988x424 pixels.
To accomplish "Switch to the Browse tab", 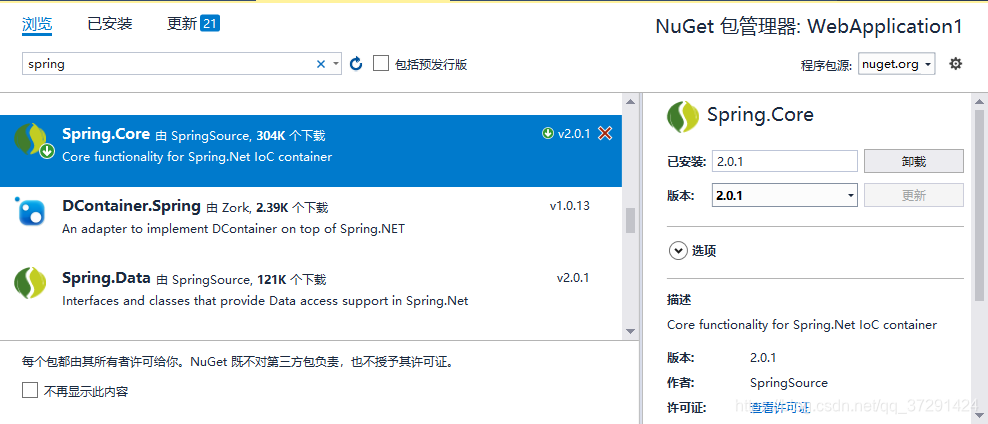I will coord(37,25).
